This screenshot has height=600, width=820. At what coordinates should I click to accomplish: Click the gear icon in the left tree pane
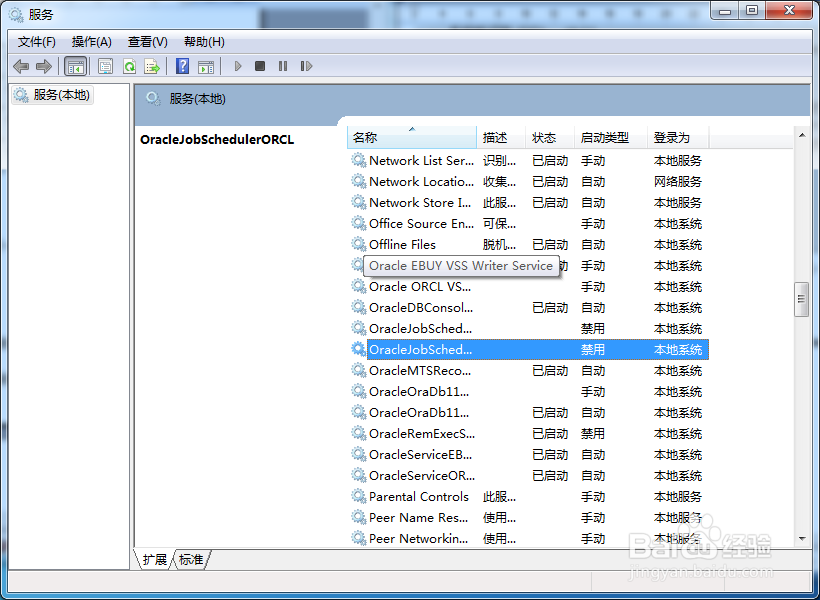click(21, 95)
